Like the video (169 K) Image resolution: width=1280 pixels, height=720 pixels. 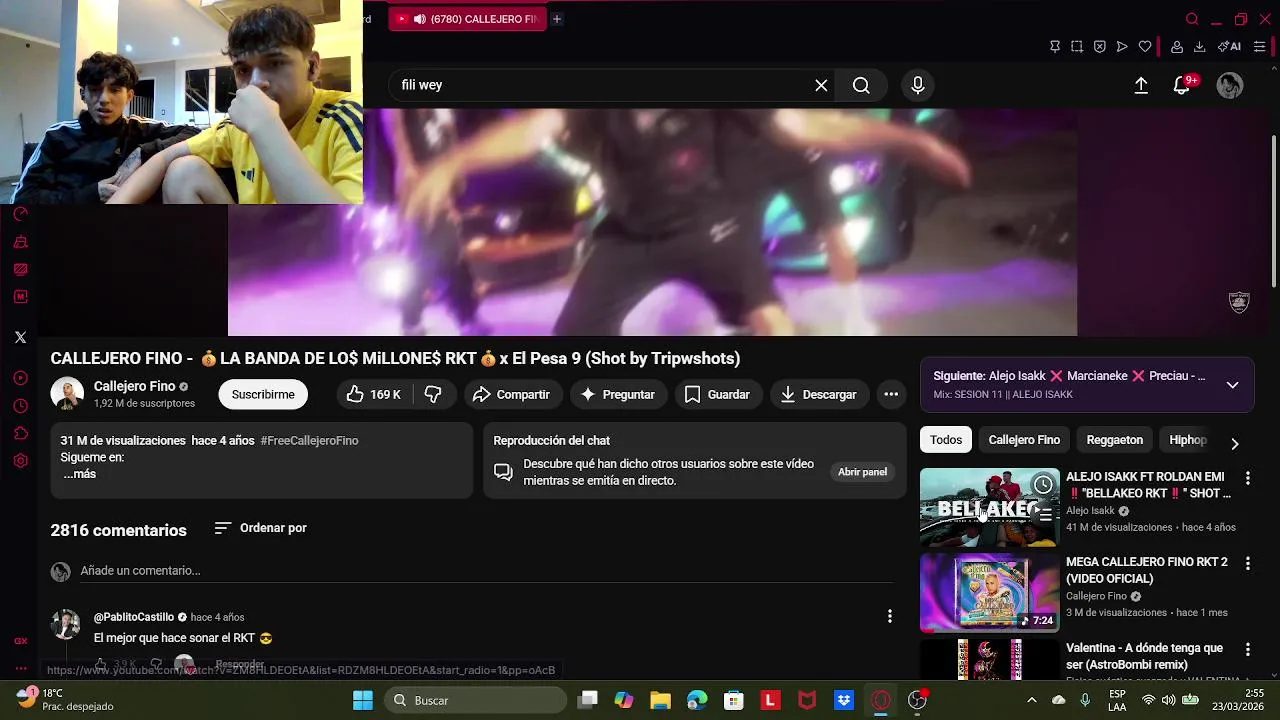pos(372,394)
